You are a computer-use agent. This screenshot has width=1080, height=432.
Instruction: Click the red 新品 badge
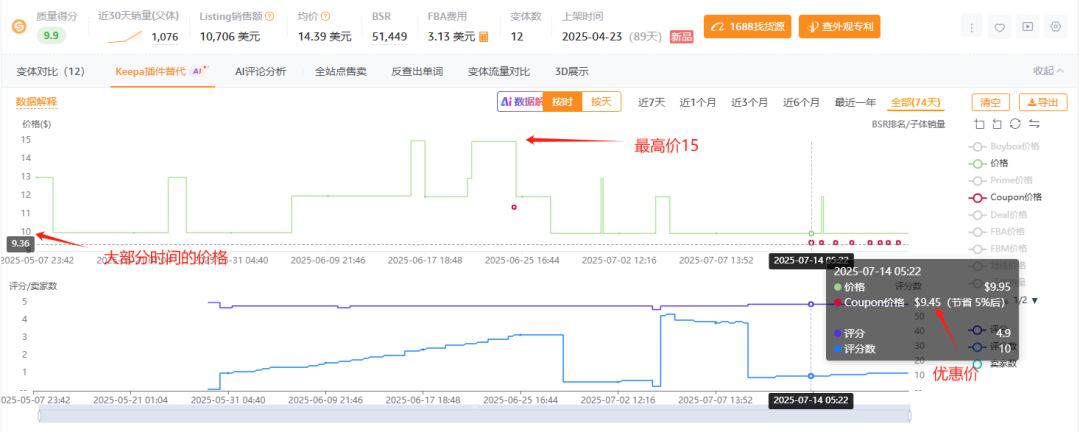pos(682,37)
